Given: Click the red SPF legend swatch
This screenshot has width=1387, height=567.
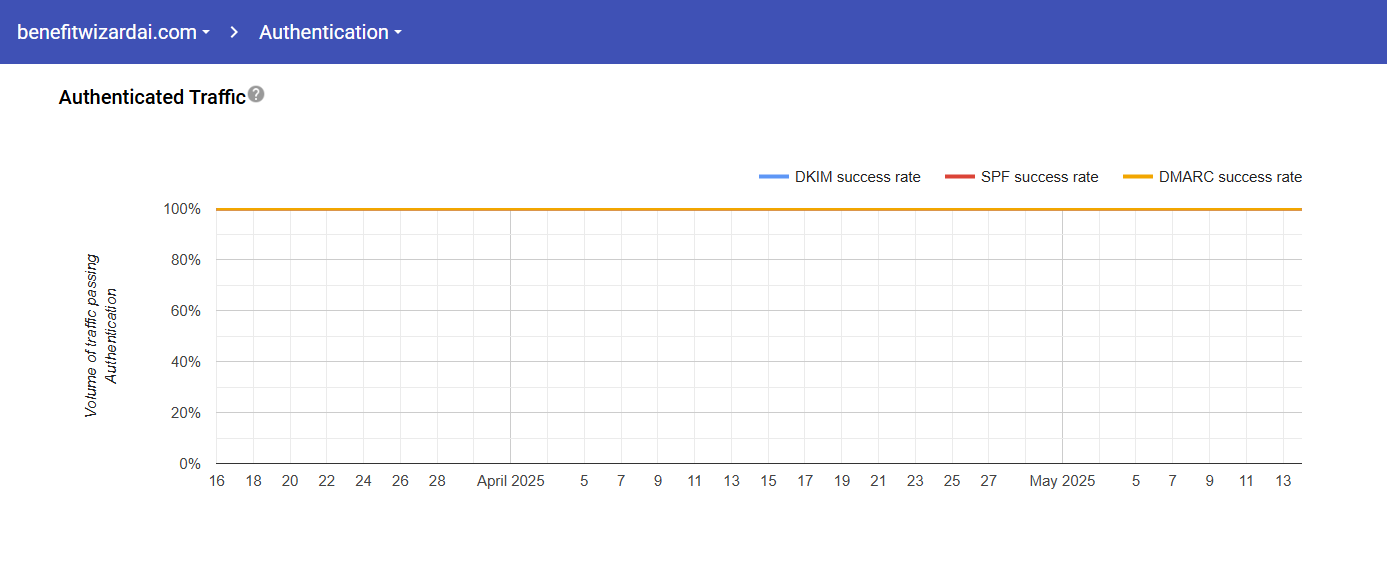Looking at the screenshot, I should (x=959, y=177).
